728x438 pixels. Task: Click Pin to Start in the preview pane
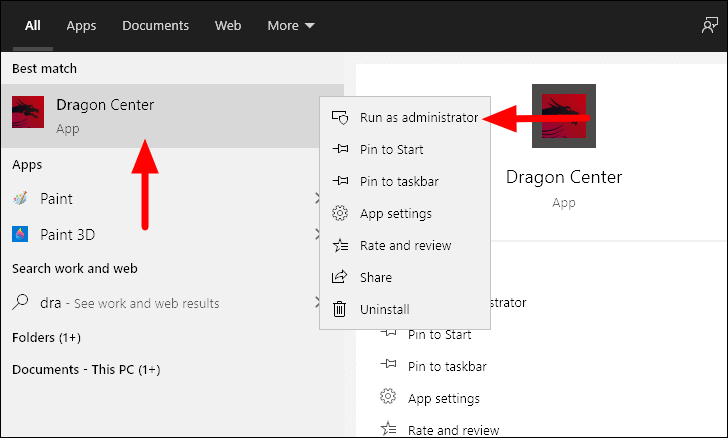[439, 334]
